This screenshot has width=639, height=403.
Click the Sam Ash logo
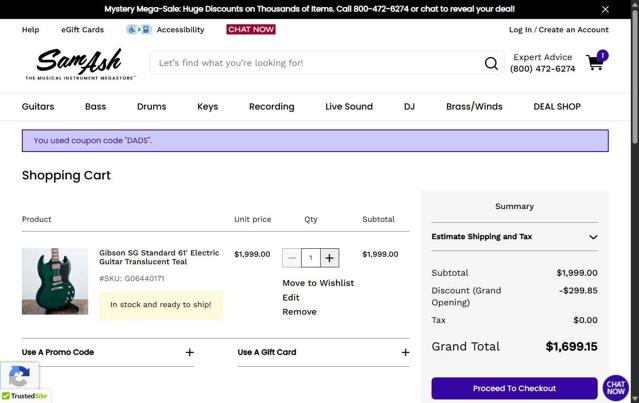pyautogui.click(x=80, y=64)
